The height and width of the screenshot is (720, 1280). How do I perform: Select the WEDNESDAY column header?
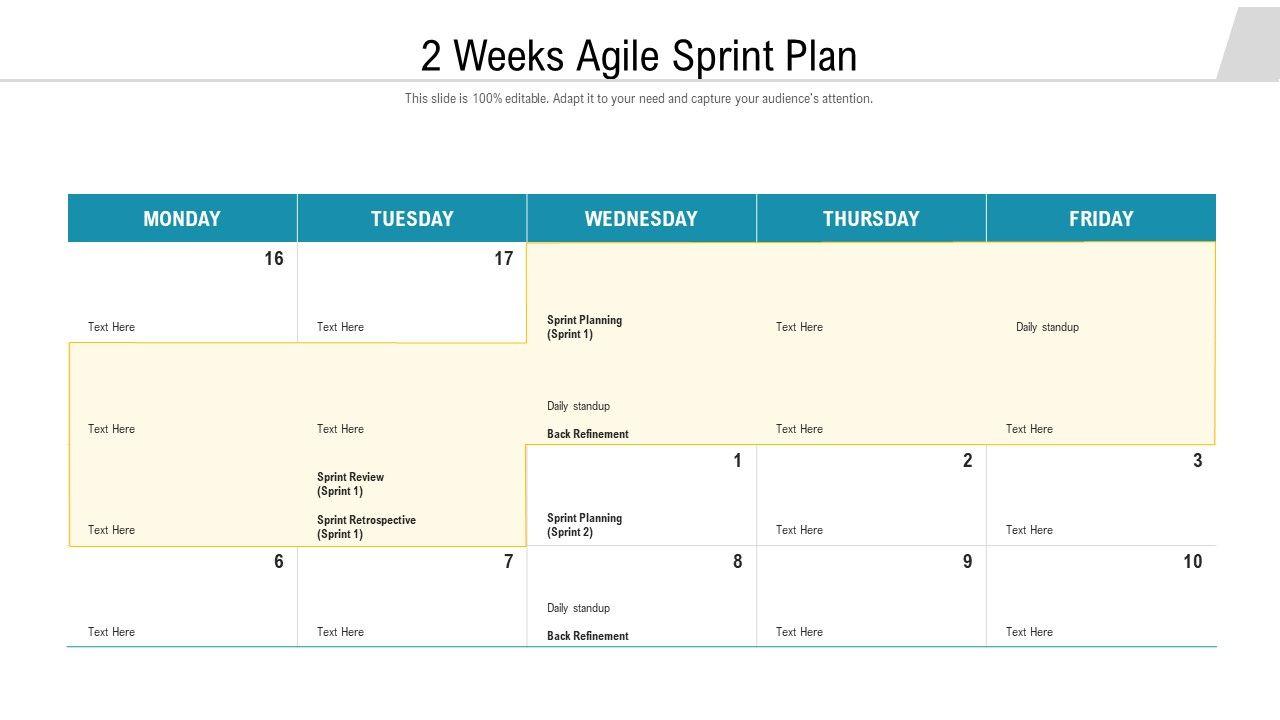[641, 219]
